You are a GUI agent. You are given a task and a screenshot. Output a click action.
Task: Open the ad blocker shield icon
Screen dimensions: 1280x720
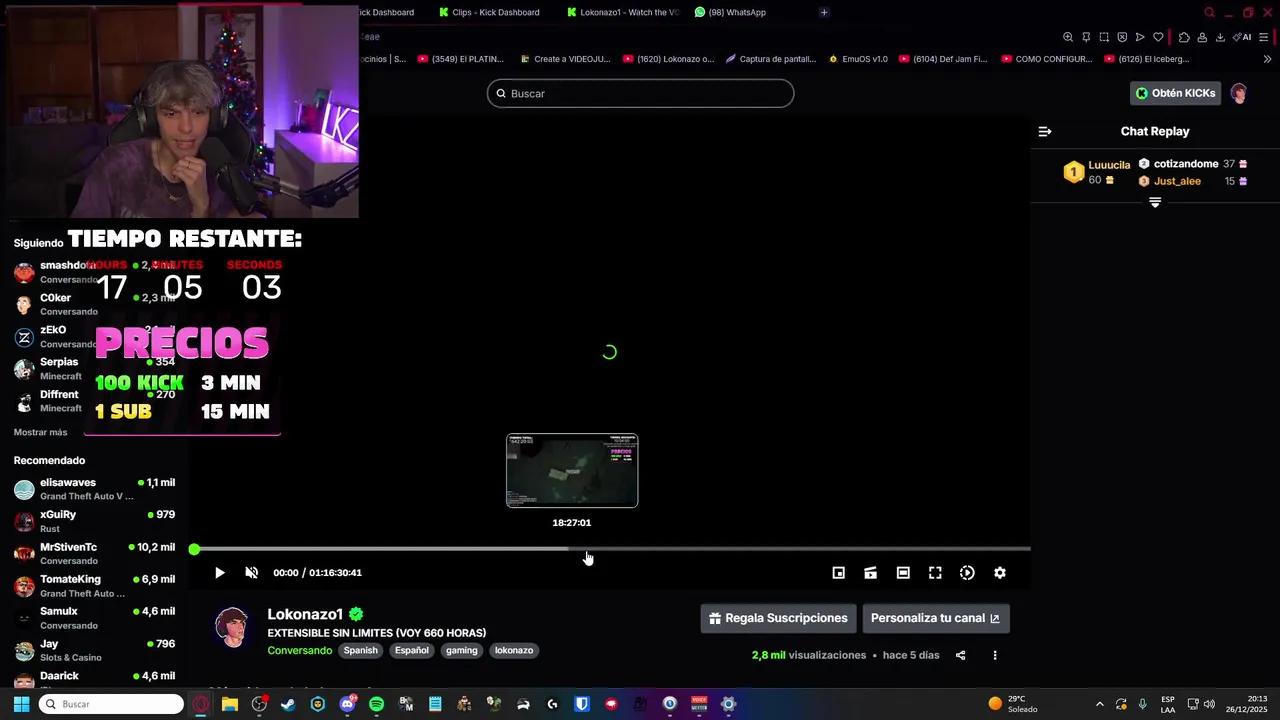(1122, 37)
